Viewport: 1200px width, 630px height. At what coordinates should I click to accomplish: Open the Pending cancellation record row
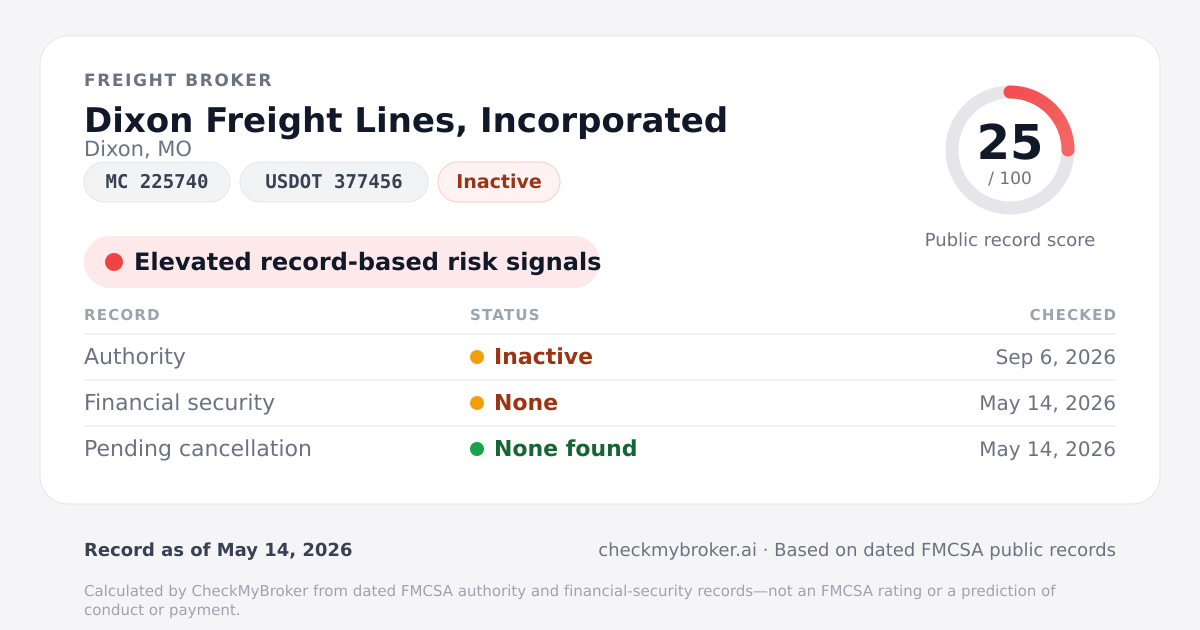(600, 449)
